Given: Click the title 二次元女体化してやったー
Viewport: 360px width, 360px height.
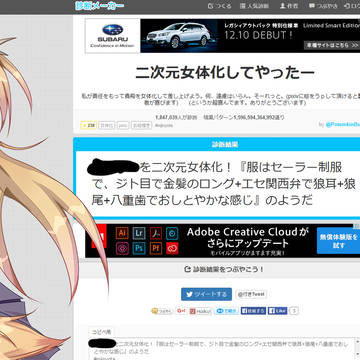Looking at the screenshot, I should pyautogui.click(x=225, y=73).
